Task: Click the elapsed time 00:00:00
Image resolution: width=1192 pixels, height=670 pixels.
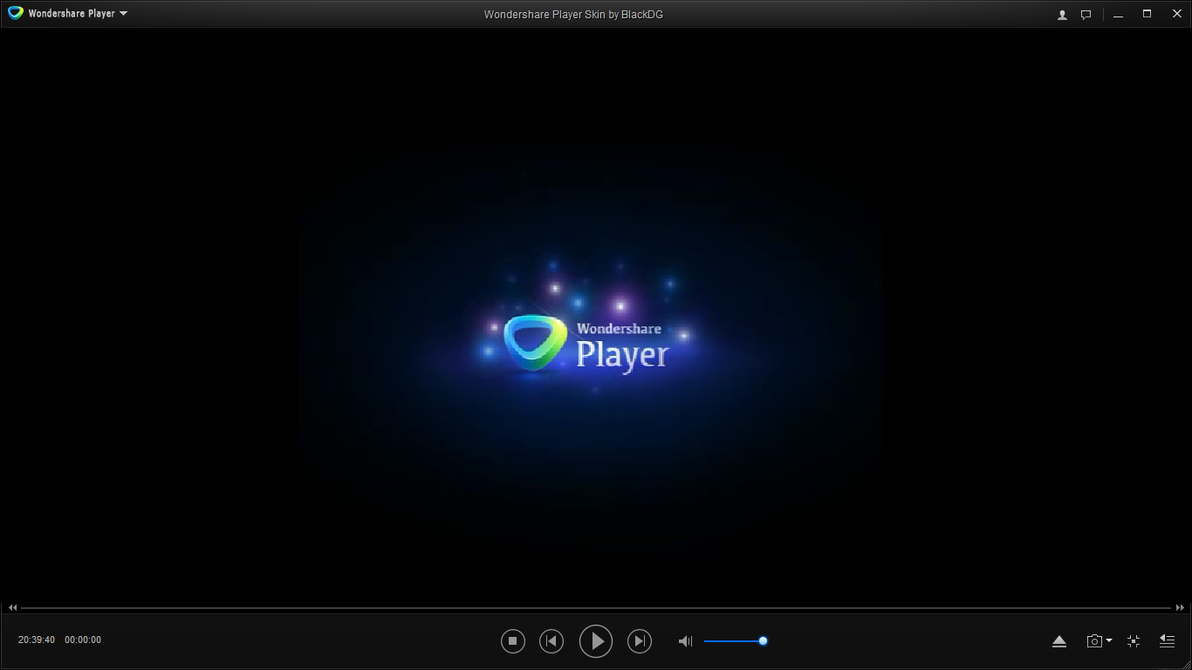Action: 83,640
